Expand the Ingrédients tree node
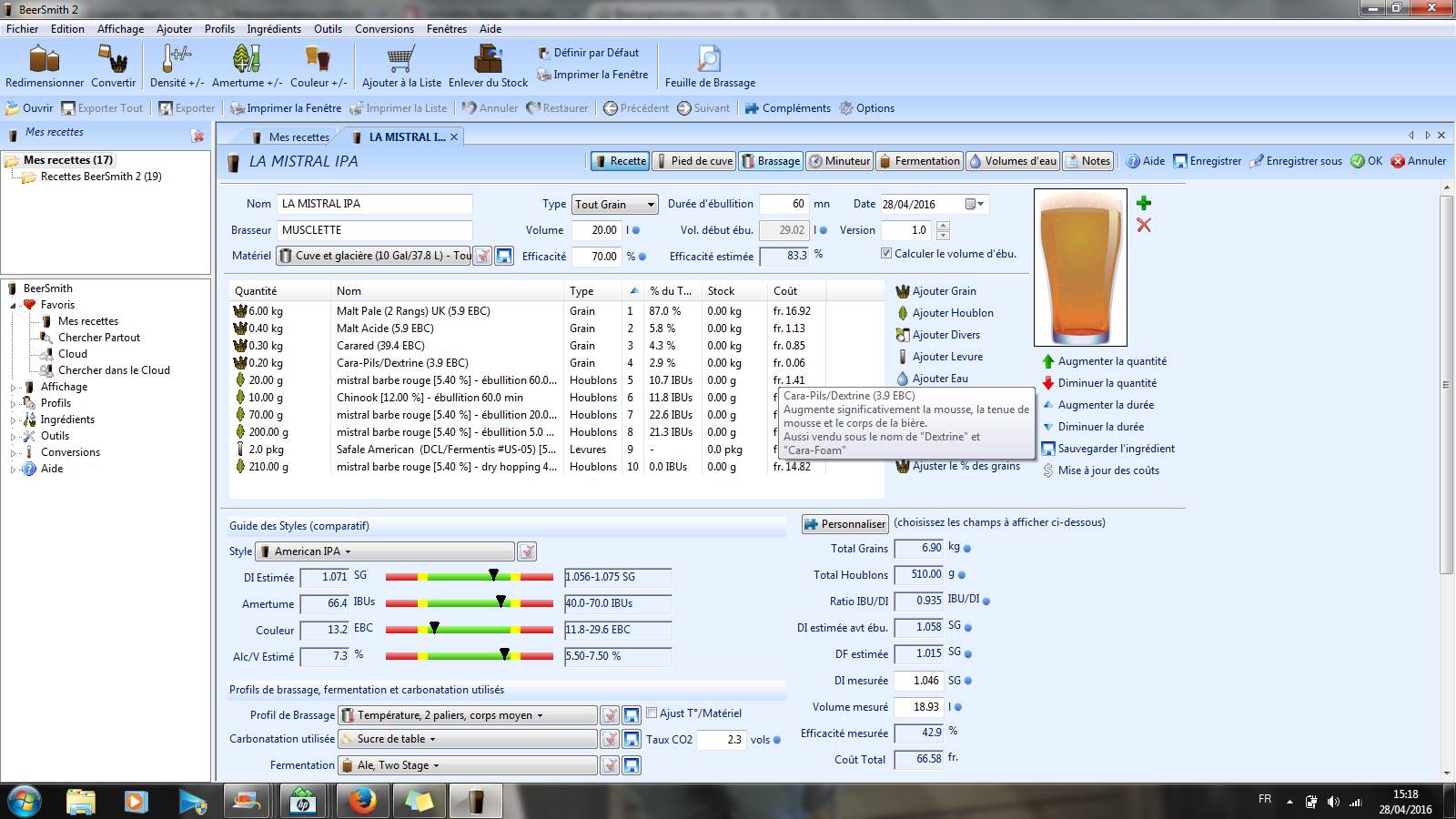Image resolution: width=1456 pixels, height=819 pixels. 14,420
